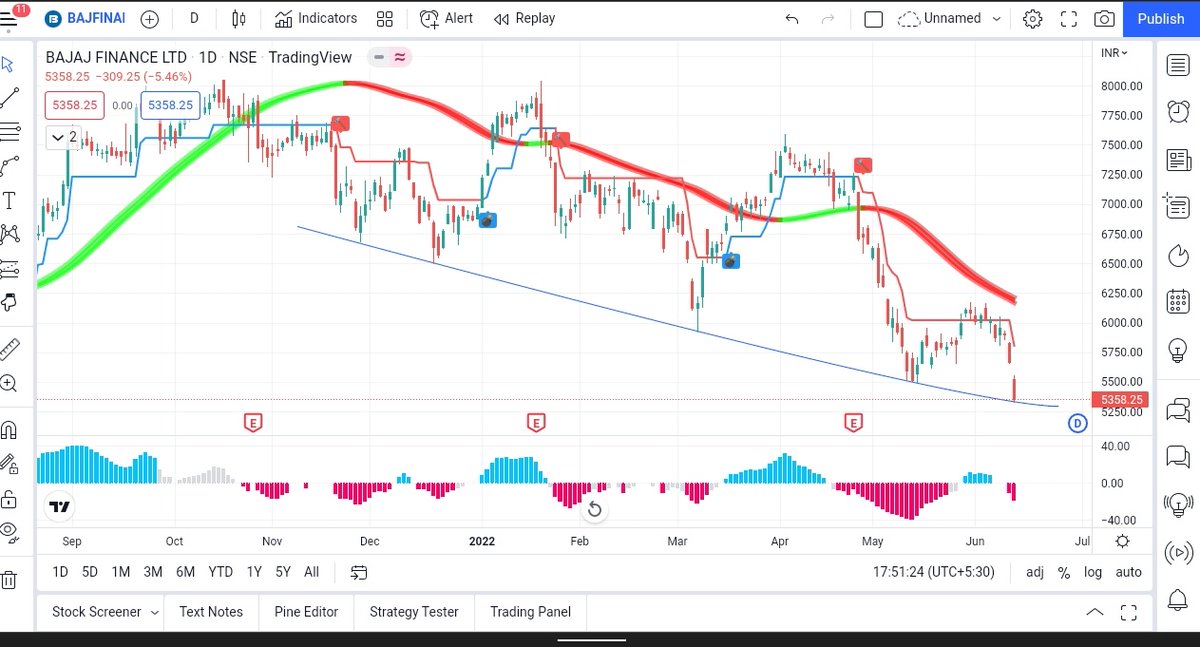Open Unnamed layout dropdown

click(x=950, y=18)
